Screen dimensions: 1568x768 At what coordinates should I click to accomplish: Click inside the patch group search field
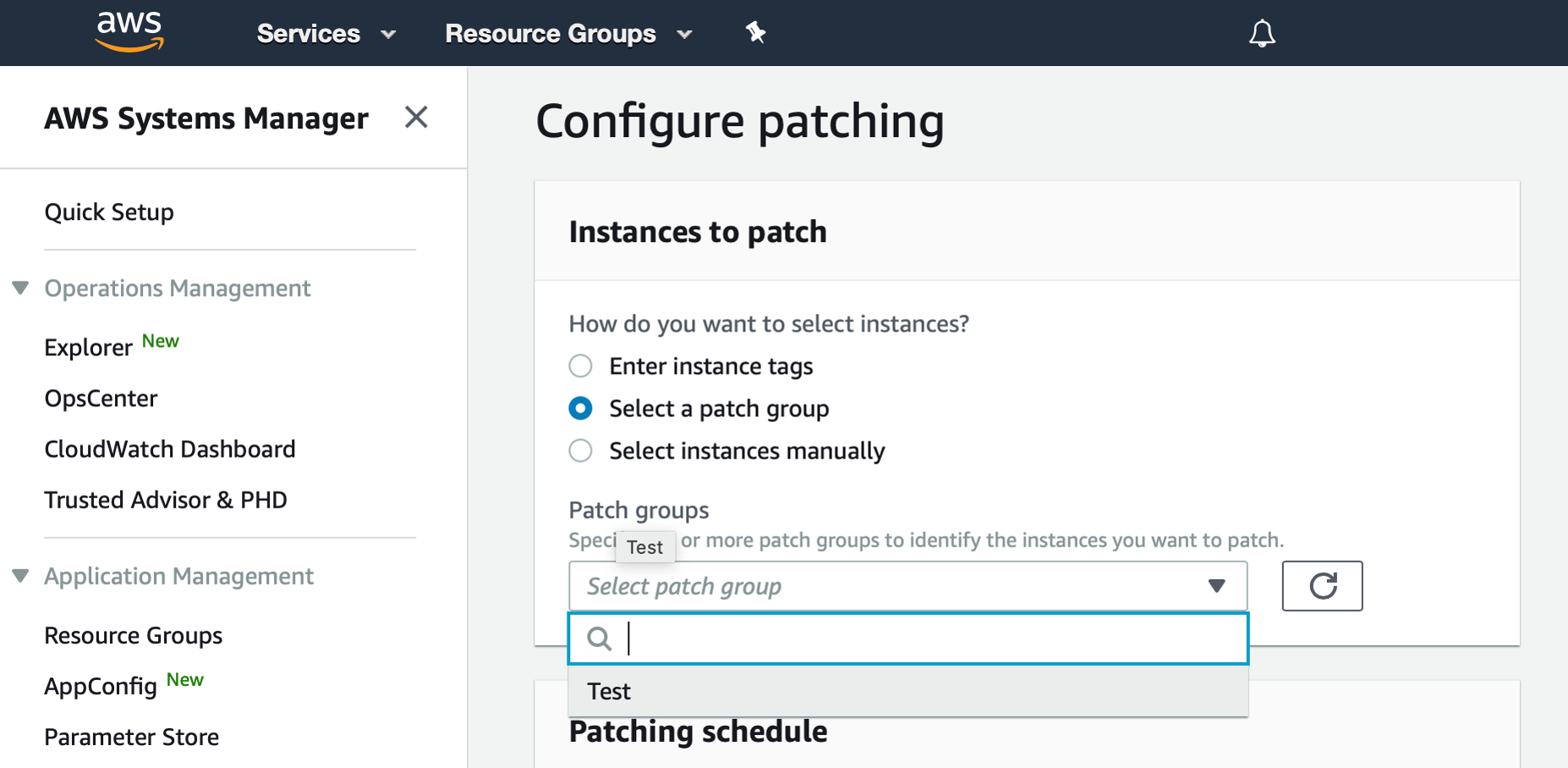846,639
